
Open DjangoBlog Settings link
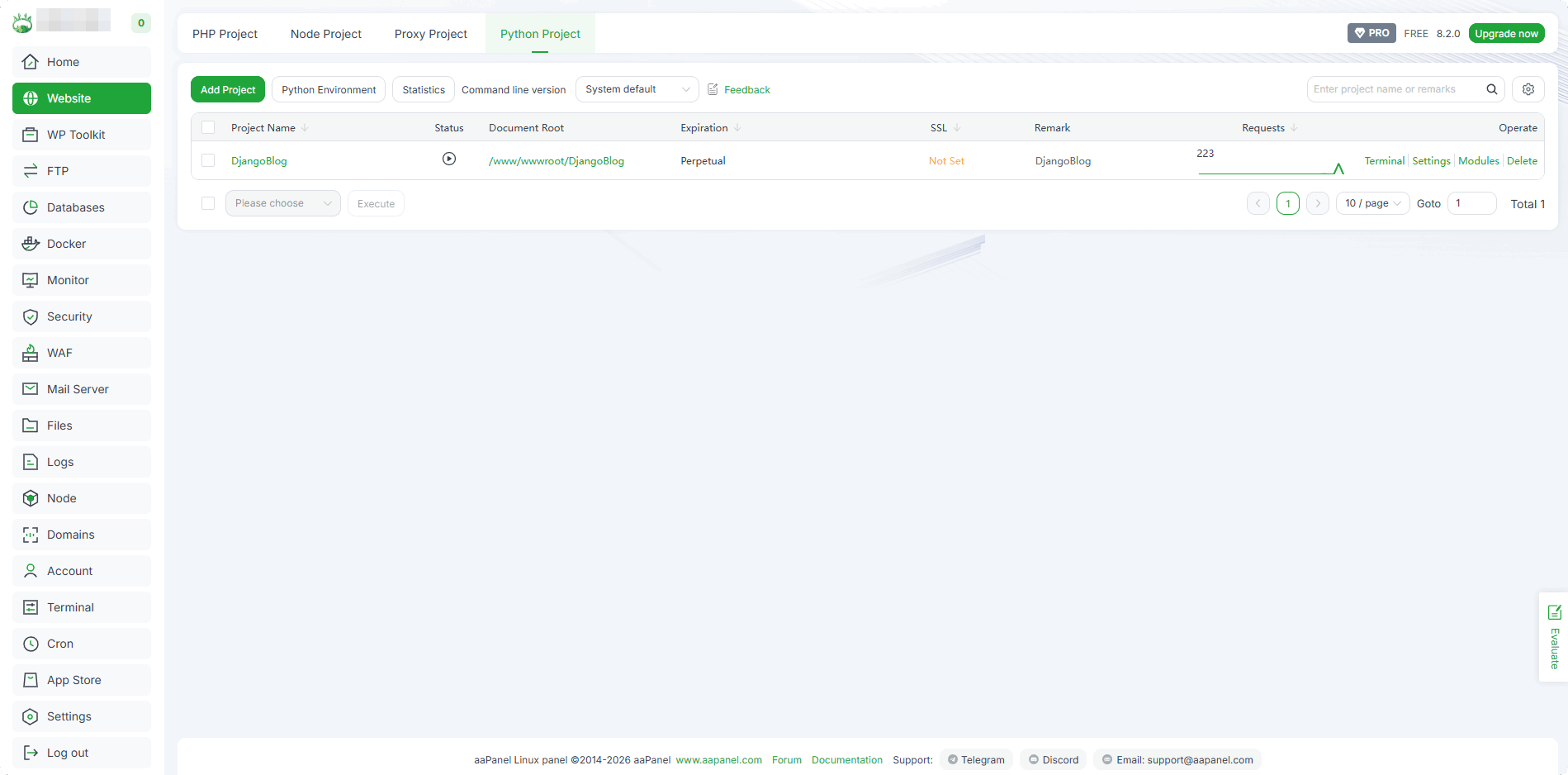pos(1431,161)
